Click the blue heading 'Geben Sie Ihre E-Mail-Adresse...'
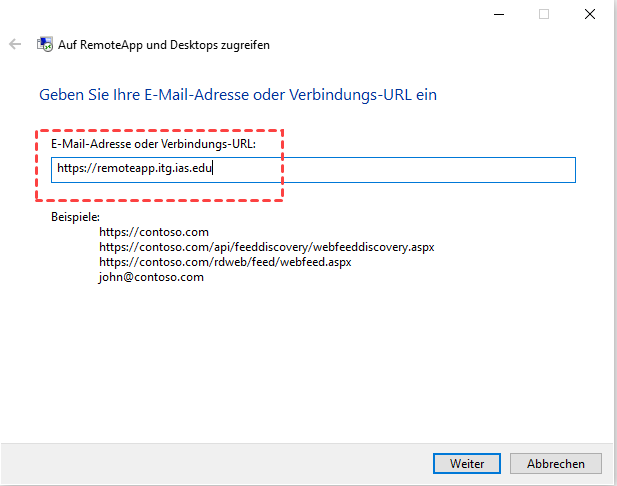The image size is (617, 486). coord(238,95)
